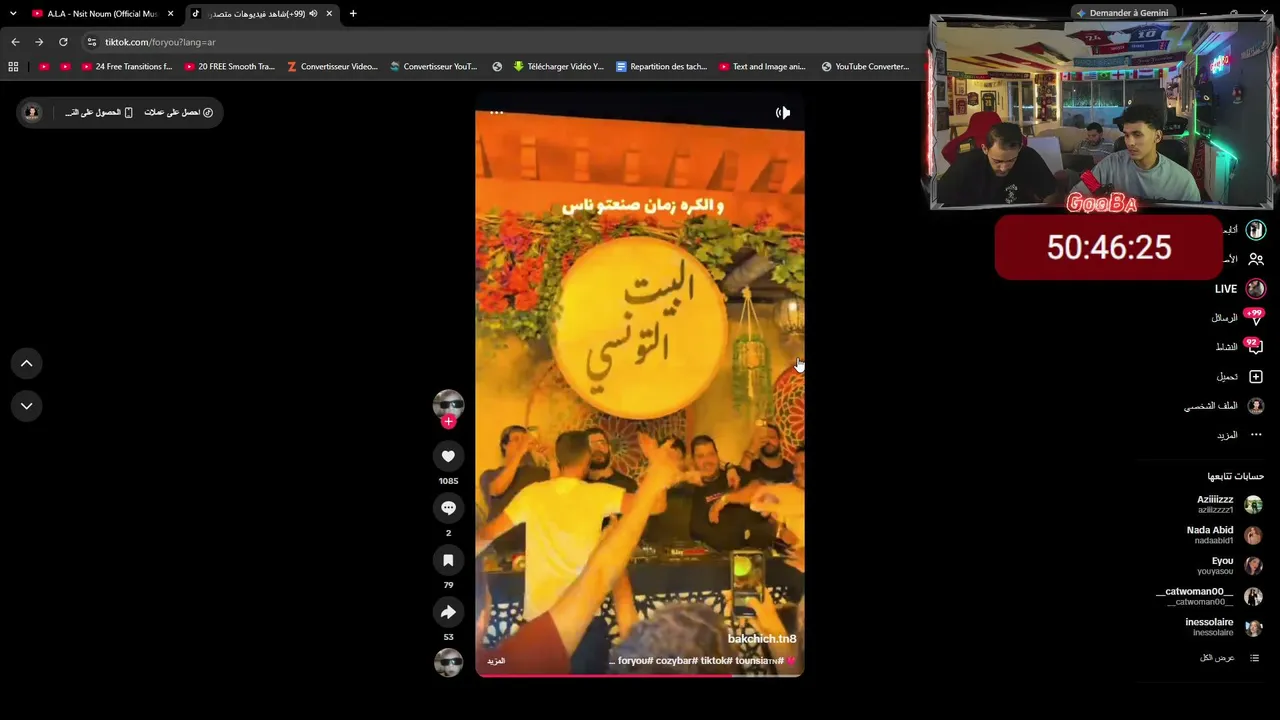Image resolution: width=1280 pixels, height=720 pixels.
Task: Open the Nada Abid followed account
Action: pyautogui.click(x=1224, y=535)
